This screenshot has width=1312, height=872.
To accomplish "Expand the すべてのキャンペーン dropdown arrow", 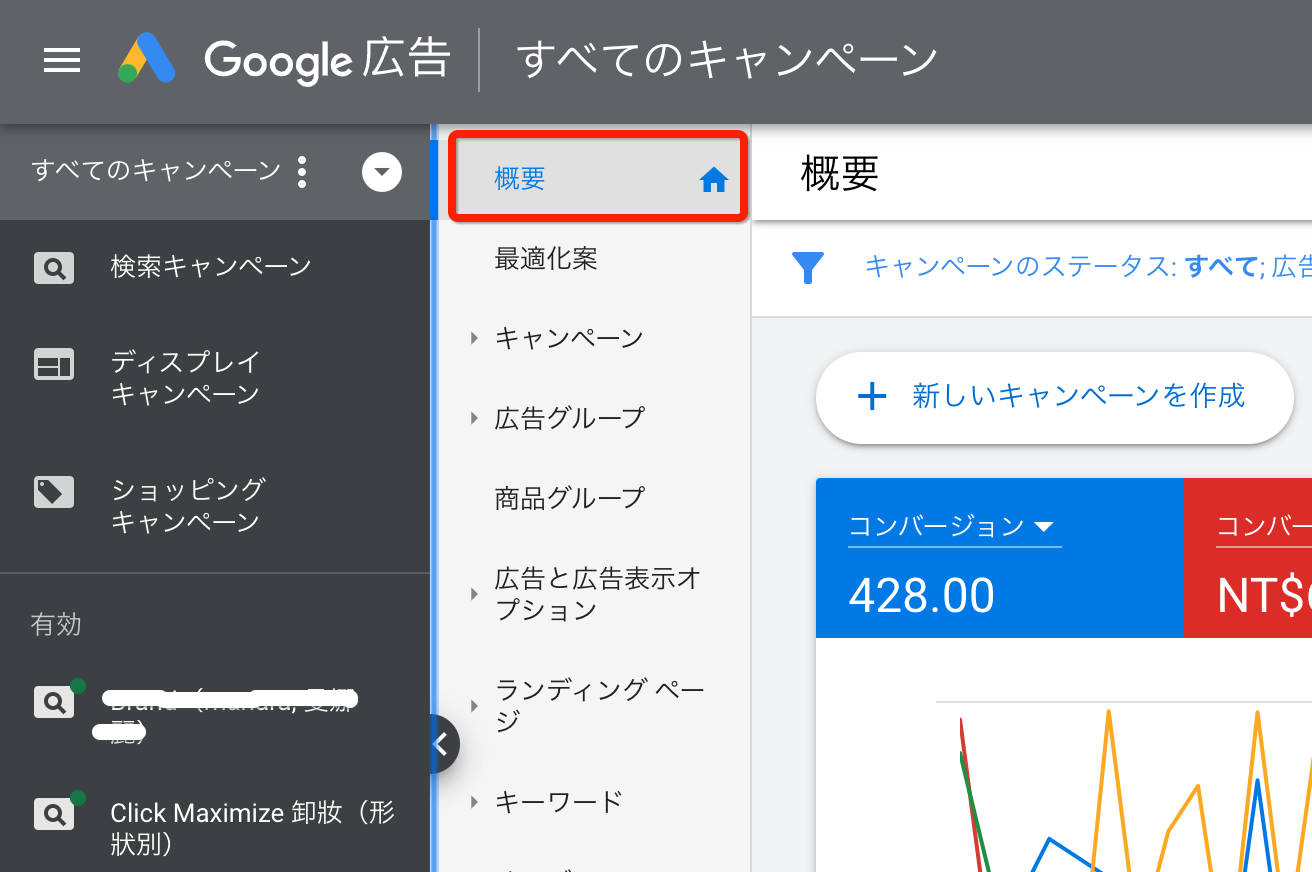I will (x=381, y=172).
